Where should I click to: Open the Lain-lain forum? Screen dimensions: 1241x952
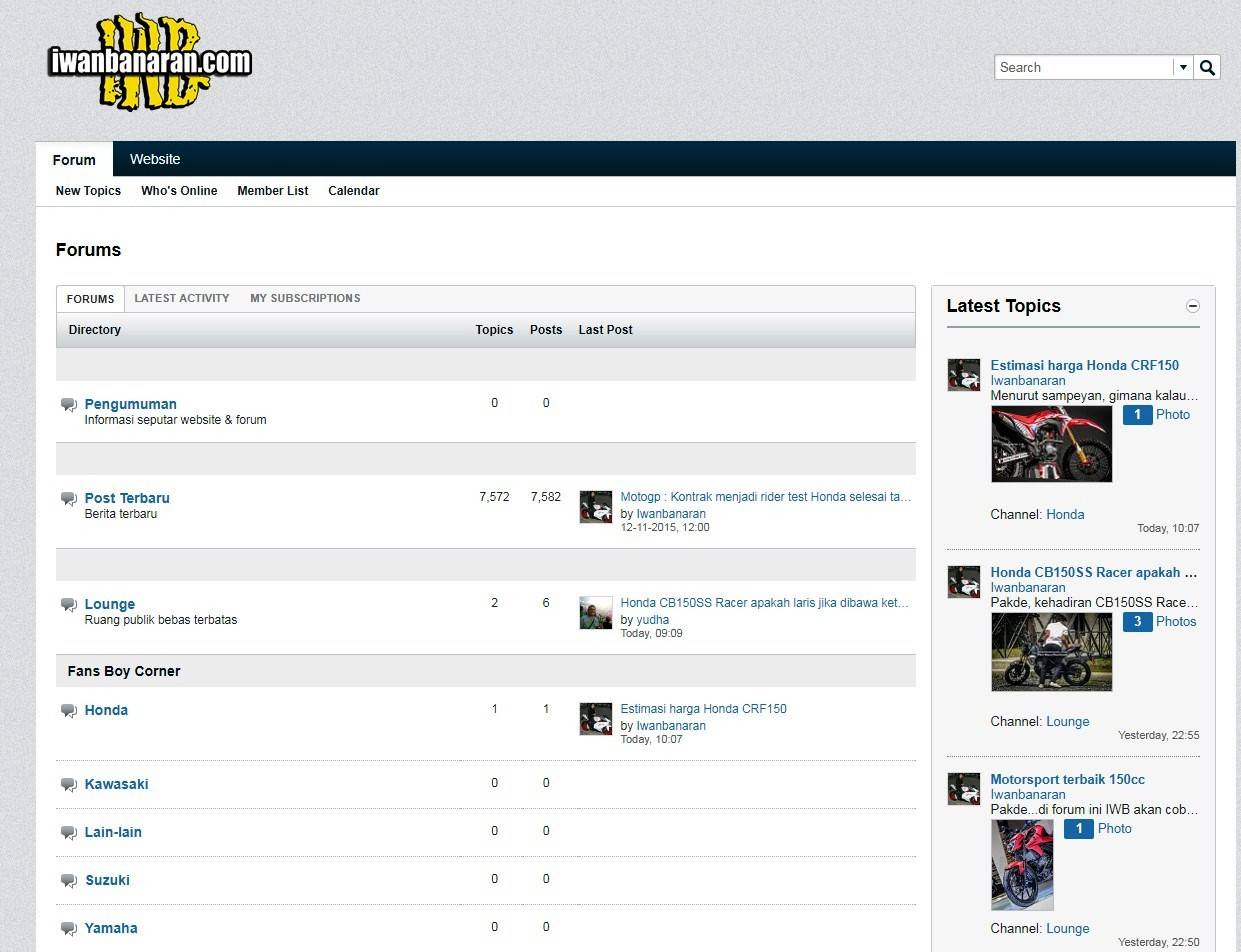113,832
